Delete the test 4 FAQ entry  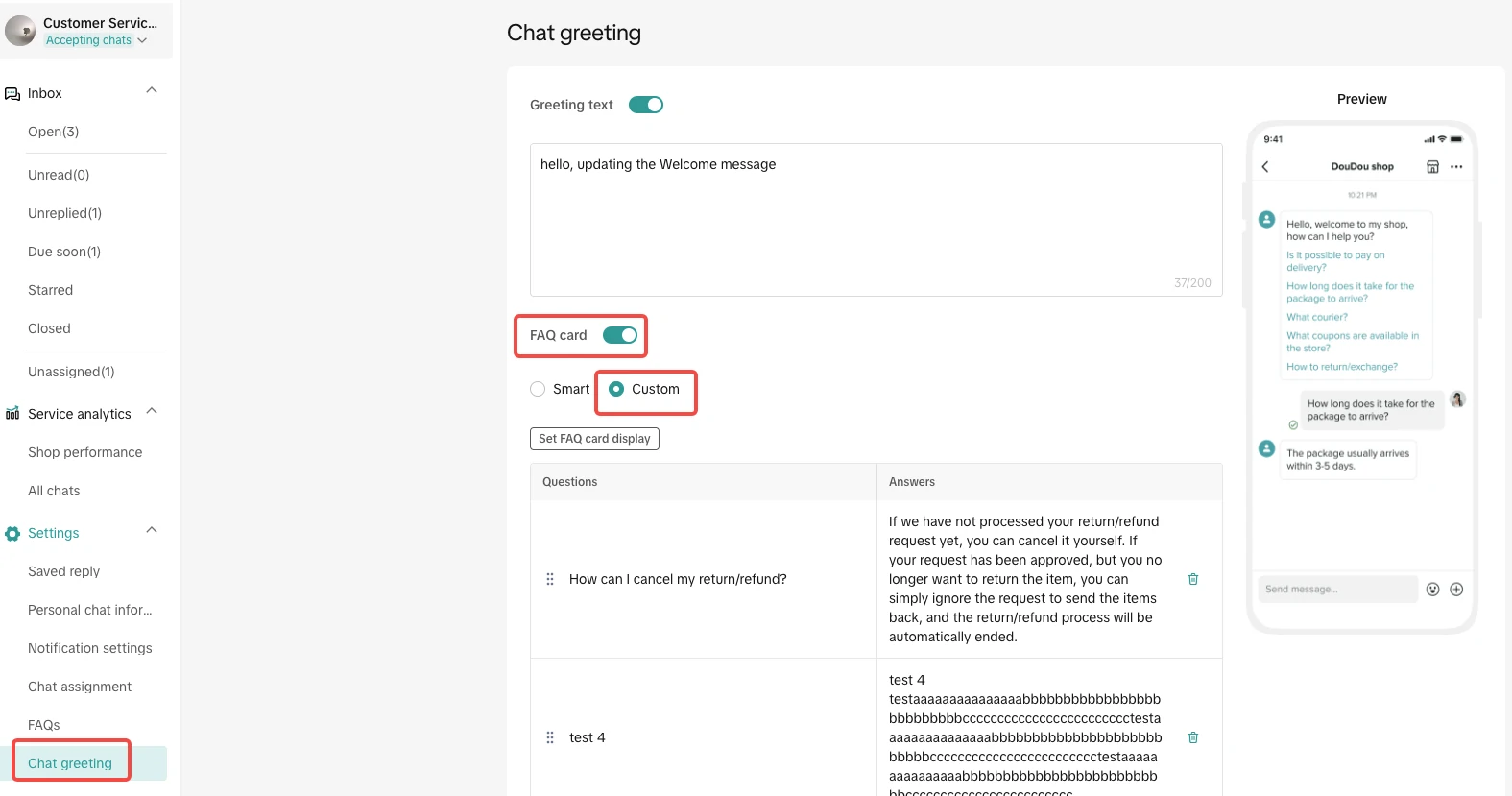pos(1193,737)
